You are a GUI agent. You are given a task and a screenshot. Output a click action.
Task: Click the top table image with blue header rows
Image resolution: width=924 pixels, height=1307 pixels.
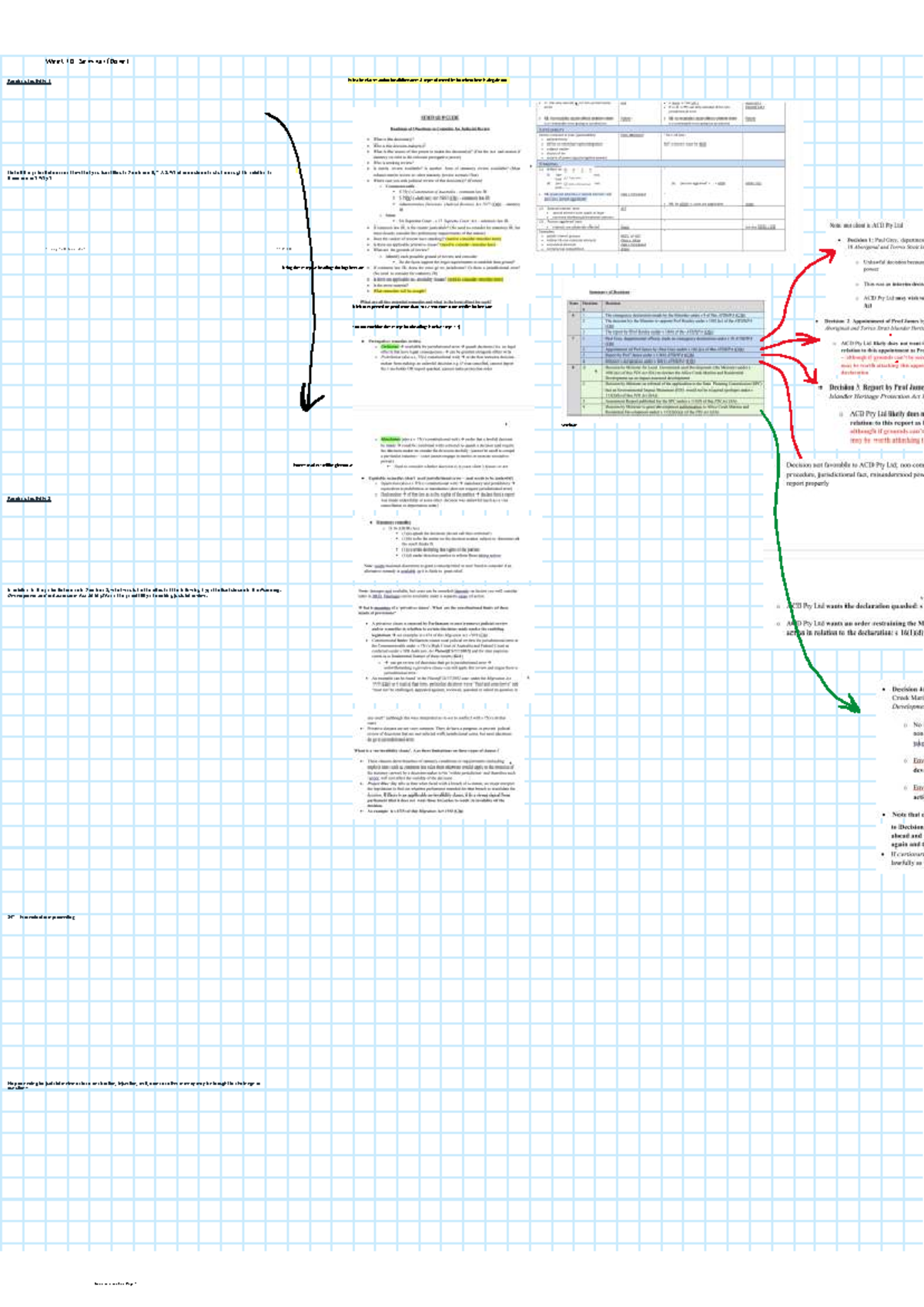(x=661, y=176)
